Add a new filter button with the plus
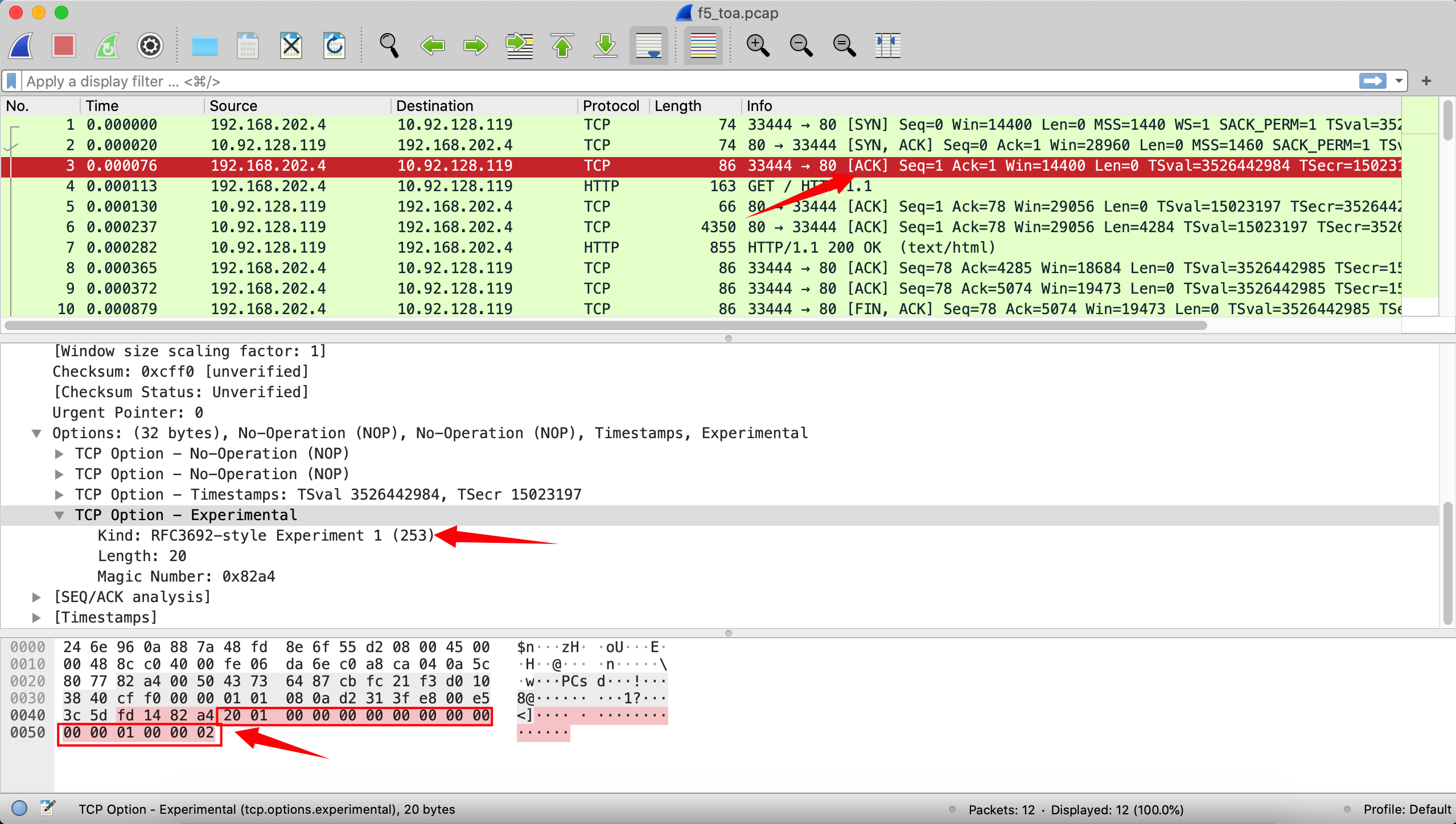Viewport: 1456px width, 824px height. pos(1426,81)
